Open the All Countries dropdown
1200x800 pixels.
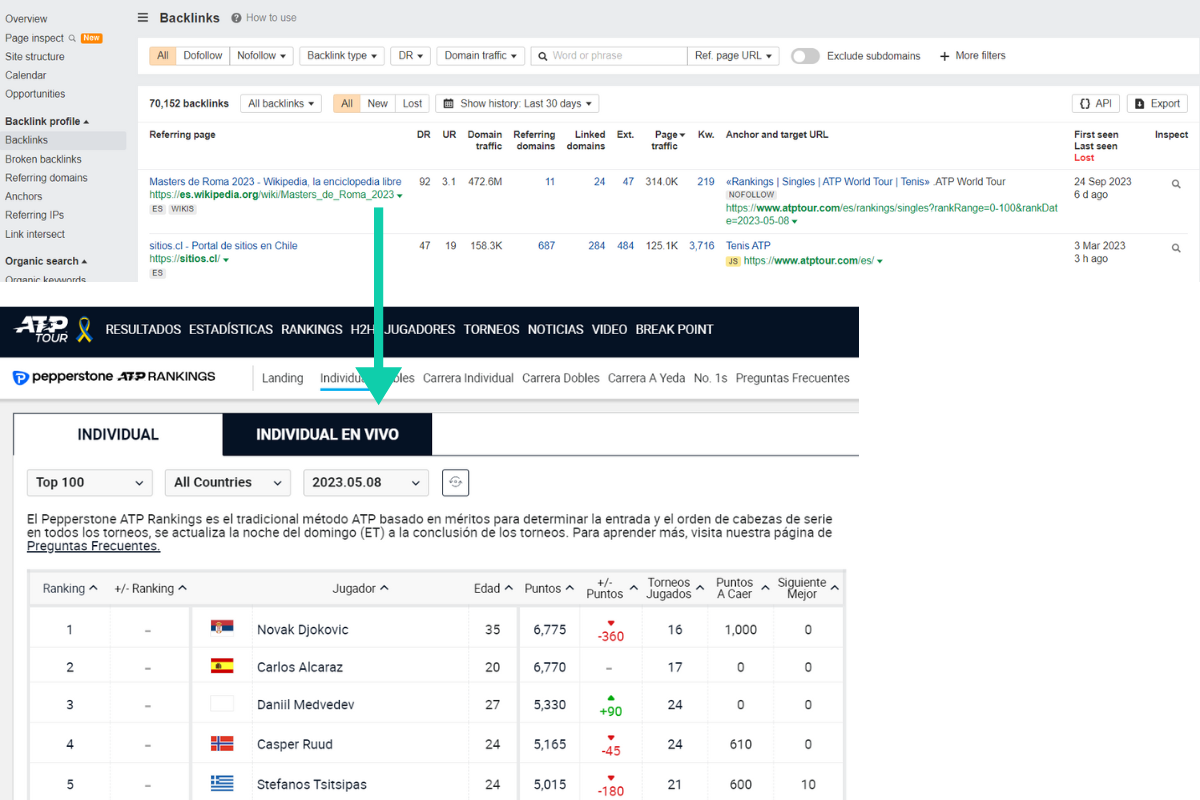coord(228,482)
